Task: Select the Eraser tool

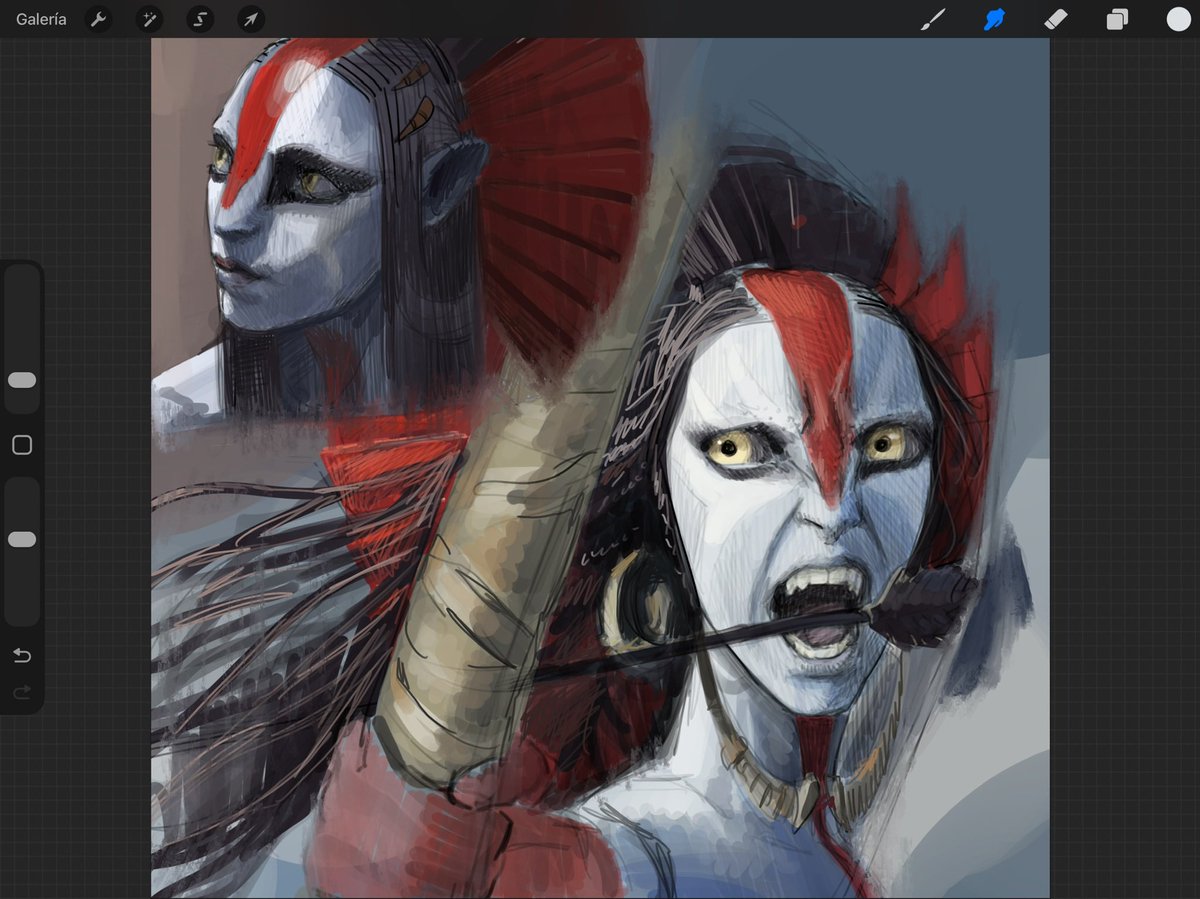Action: [1056, 19]
